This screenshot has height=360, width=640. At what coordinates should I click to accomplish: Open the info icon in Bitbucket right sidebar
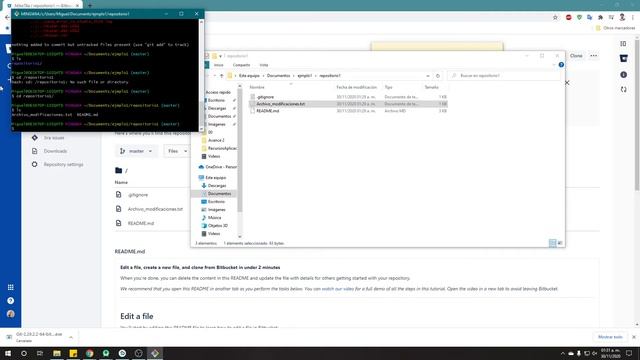click(x=623, y=75)
